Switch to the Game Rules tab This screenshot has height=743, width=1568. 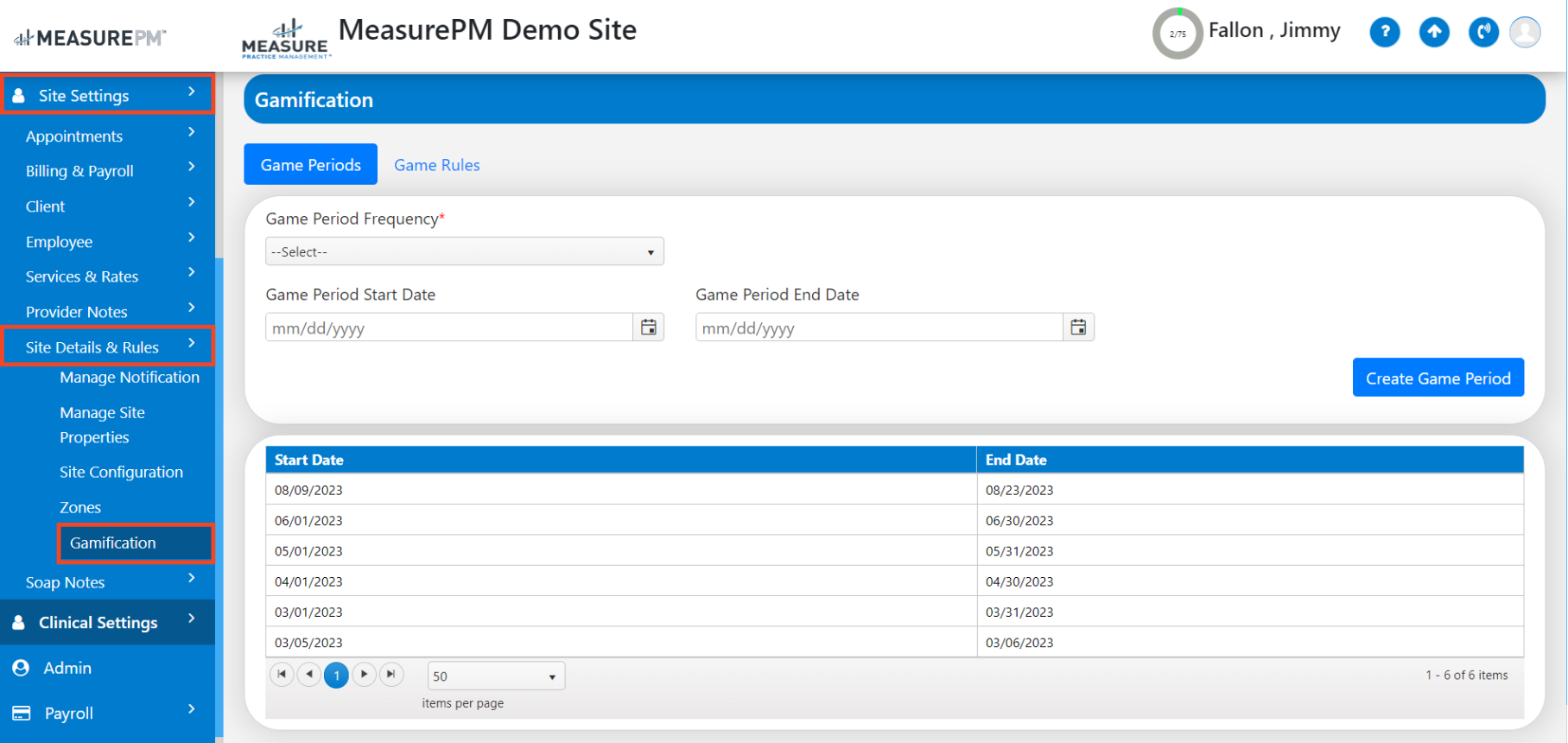[x=437, y=165]
